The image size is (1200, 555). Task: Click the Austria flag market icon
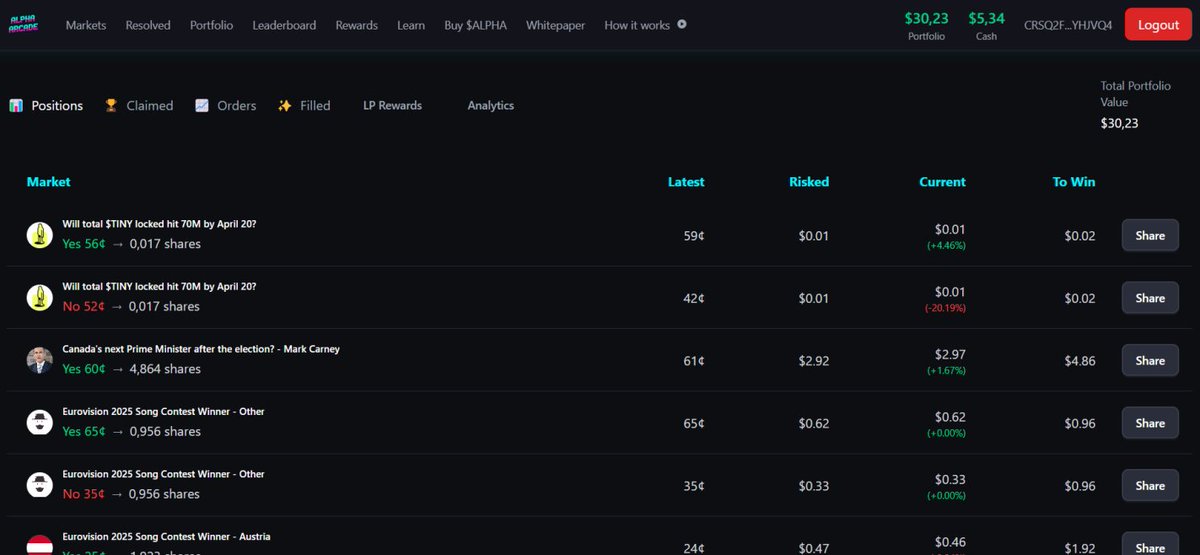click(x=40, y=546)
